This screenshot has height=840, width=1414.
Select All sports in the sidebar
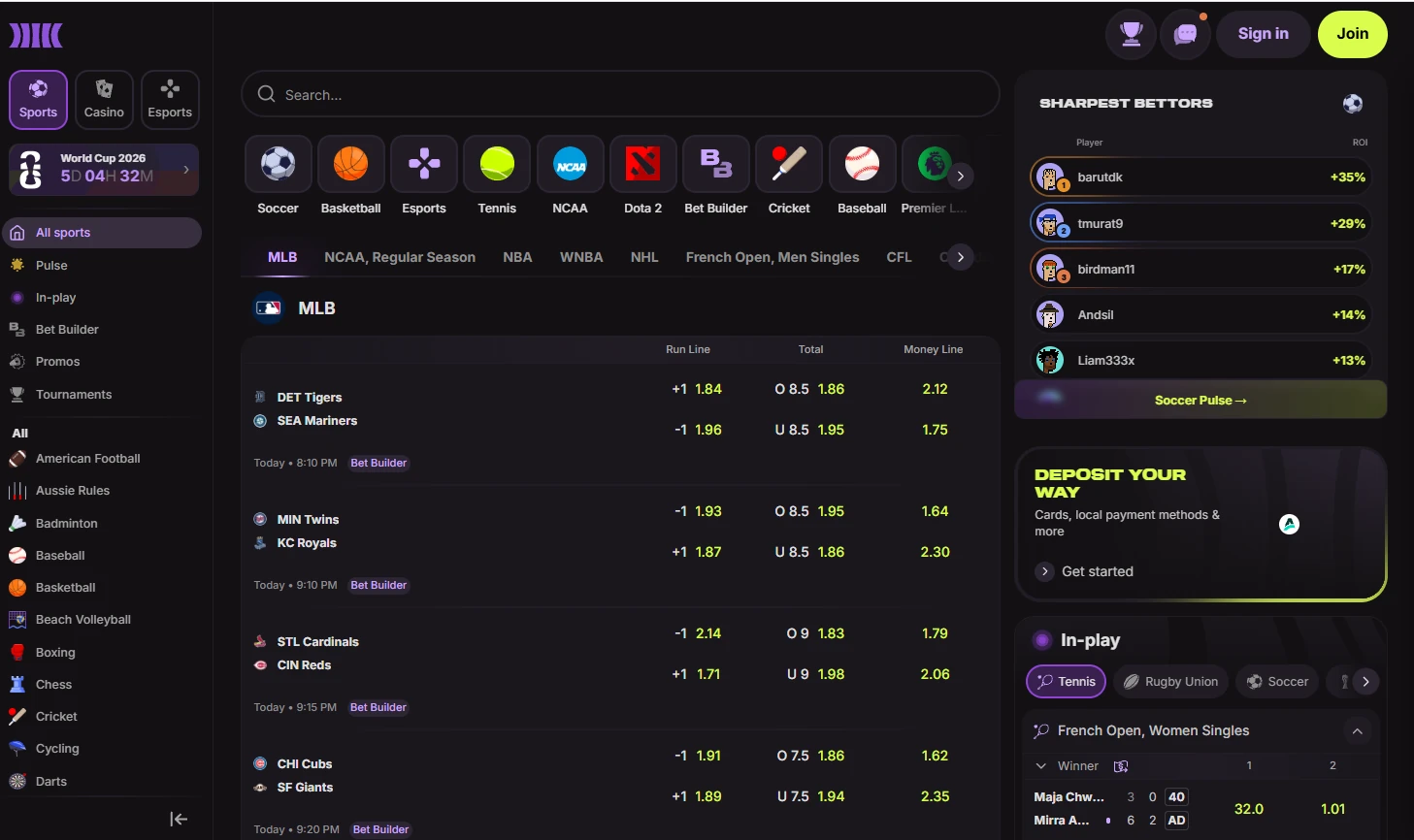[x=103, y=233]
